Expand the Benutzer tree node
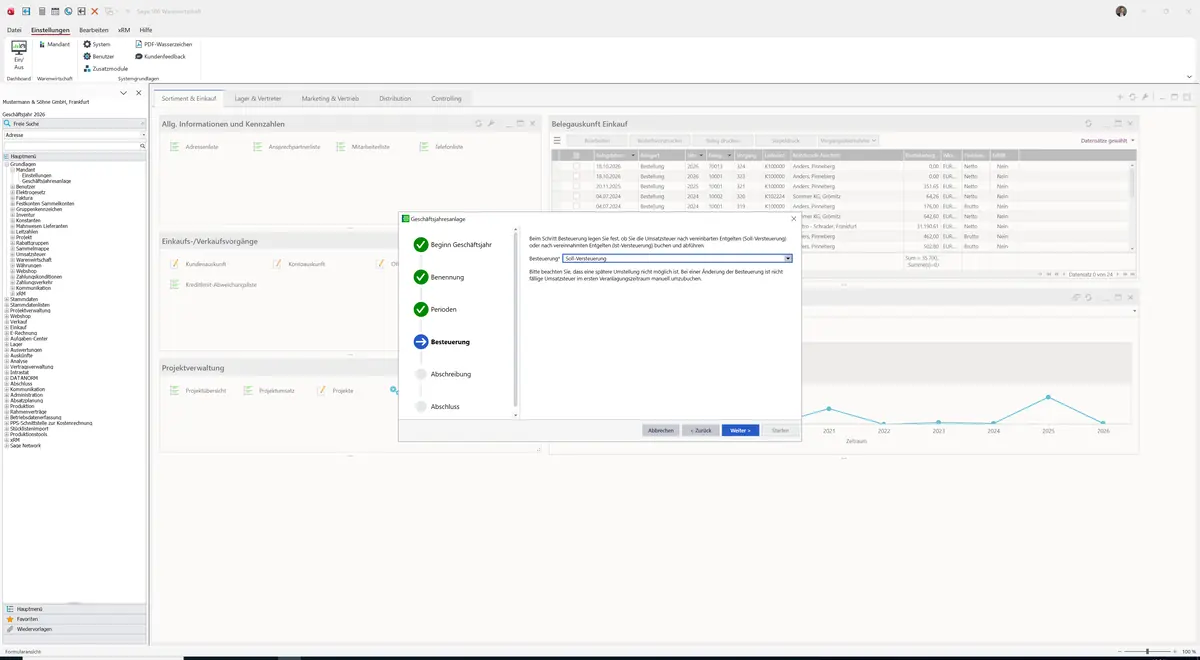Screen dimensions: 1200x660 (x=12, y=186)
